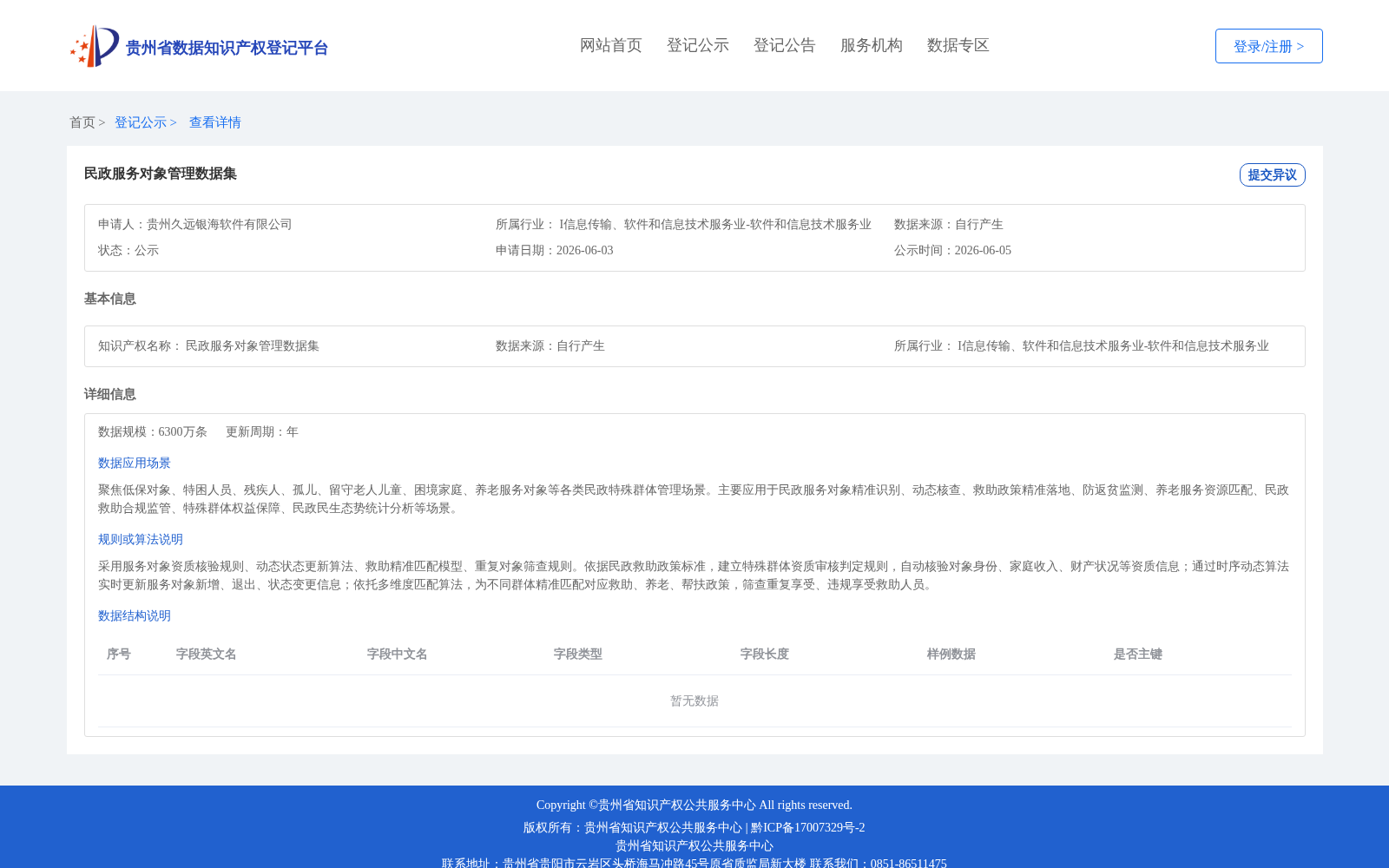Viewport: 1389px width, 868px height.
Task: Click the 数据应用场景 subheading
Action: coord(135,463)
